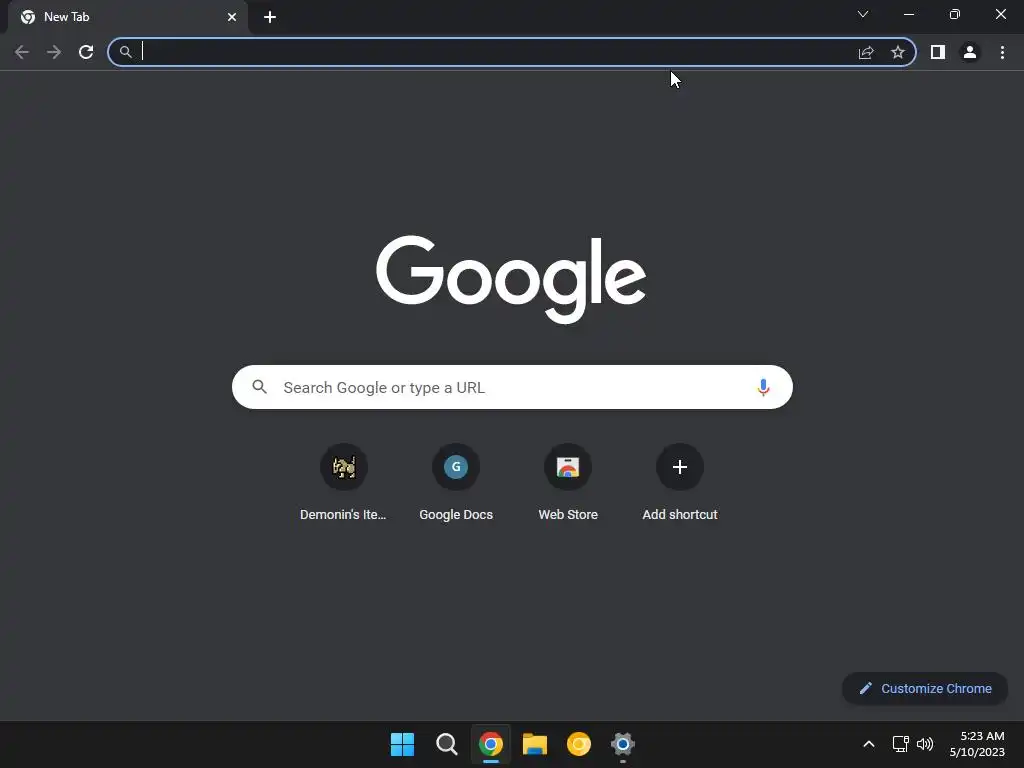Open taskbar Search

point(447,744)
